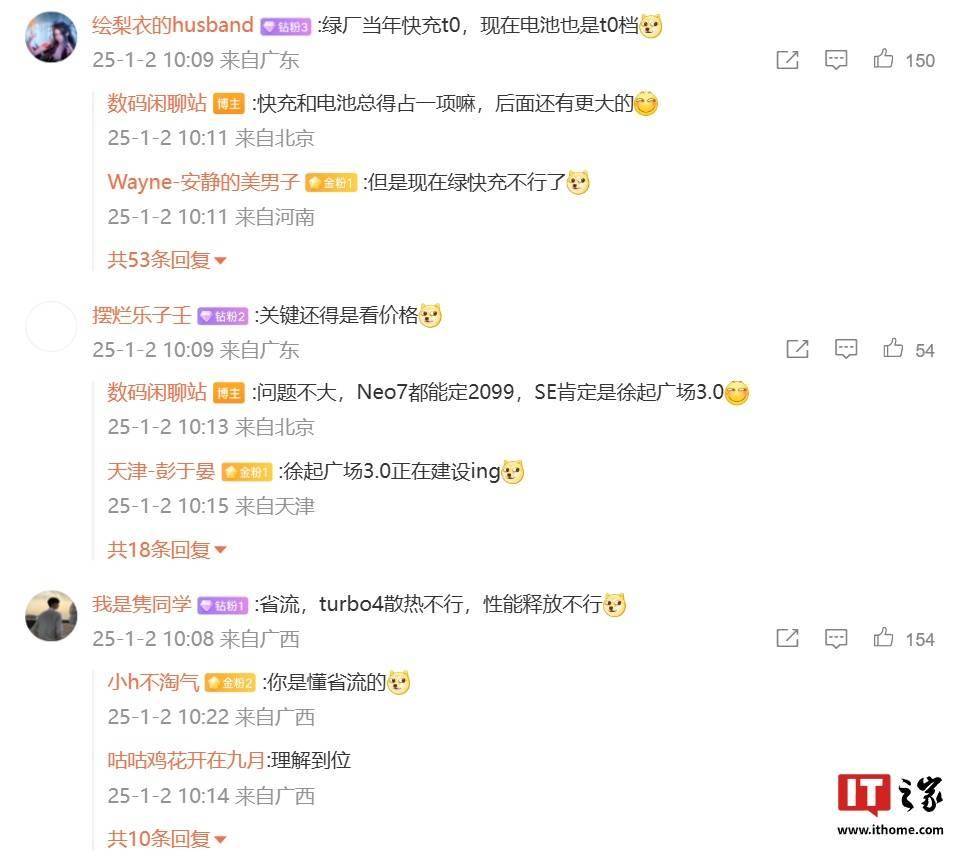
Task: Click the 钻粉3 badge next to 绘梨衣的husband
Action: 286,27
